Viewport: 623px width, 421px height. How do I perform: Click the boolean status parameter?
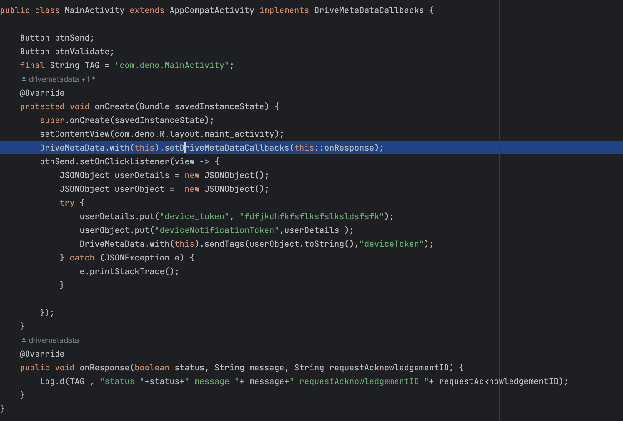click(x=169, y=367)
